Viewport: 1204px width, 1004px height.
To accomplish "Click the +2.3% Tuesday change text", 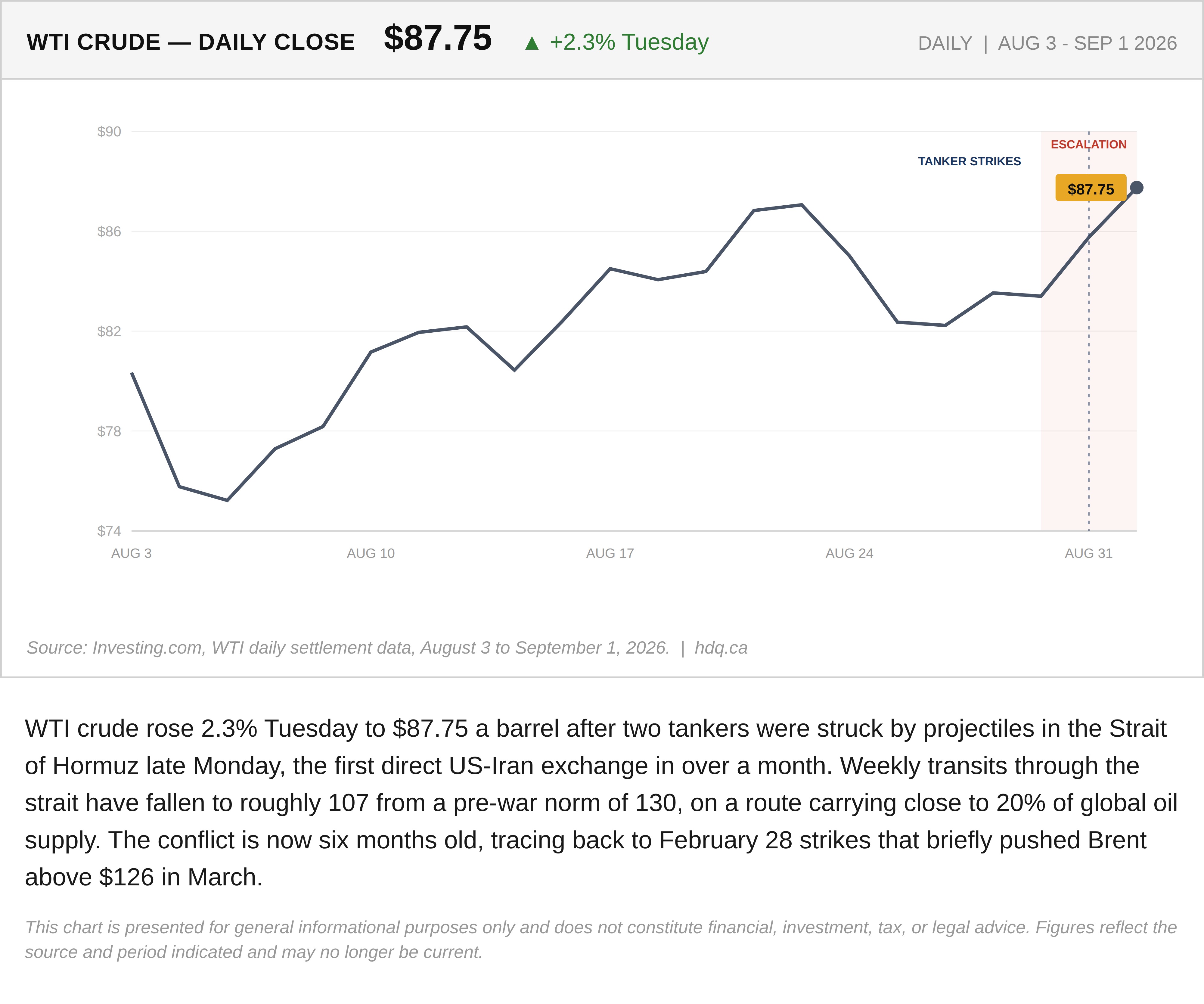I will coord(629,42).
